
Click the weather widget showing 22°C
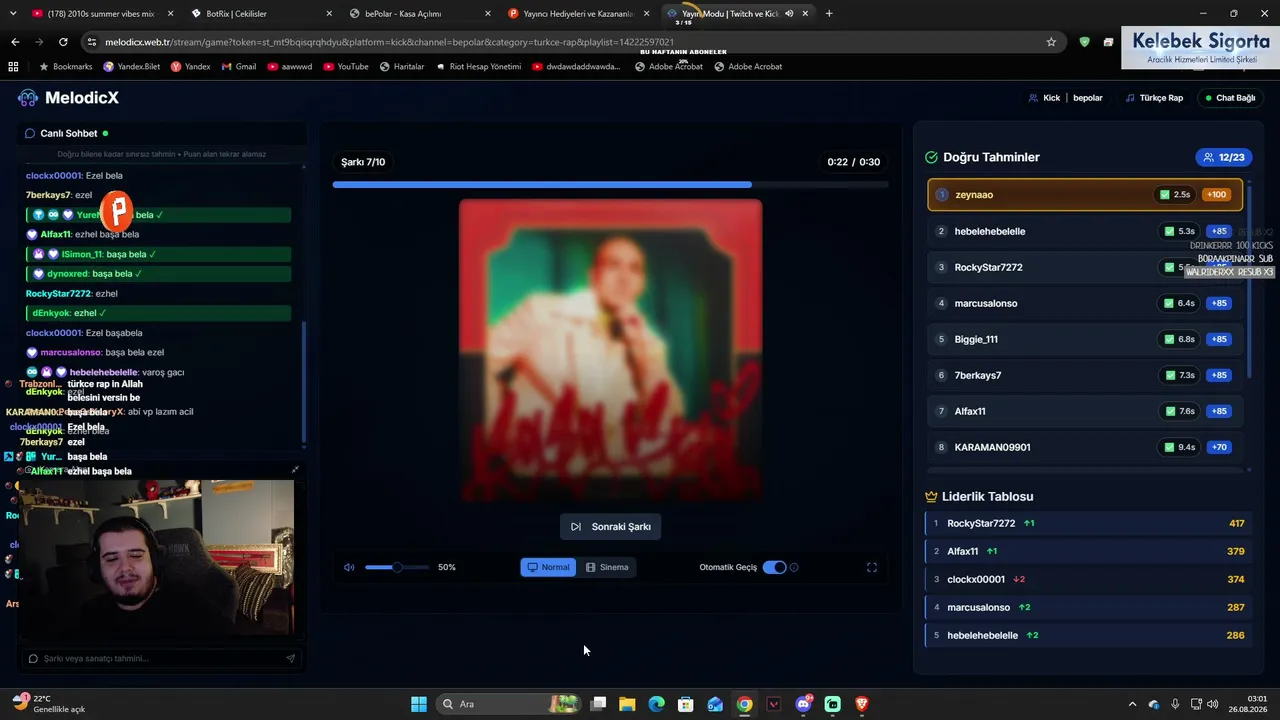[48, 704]
